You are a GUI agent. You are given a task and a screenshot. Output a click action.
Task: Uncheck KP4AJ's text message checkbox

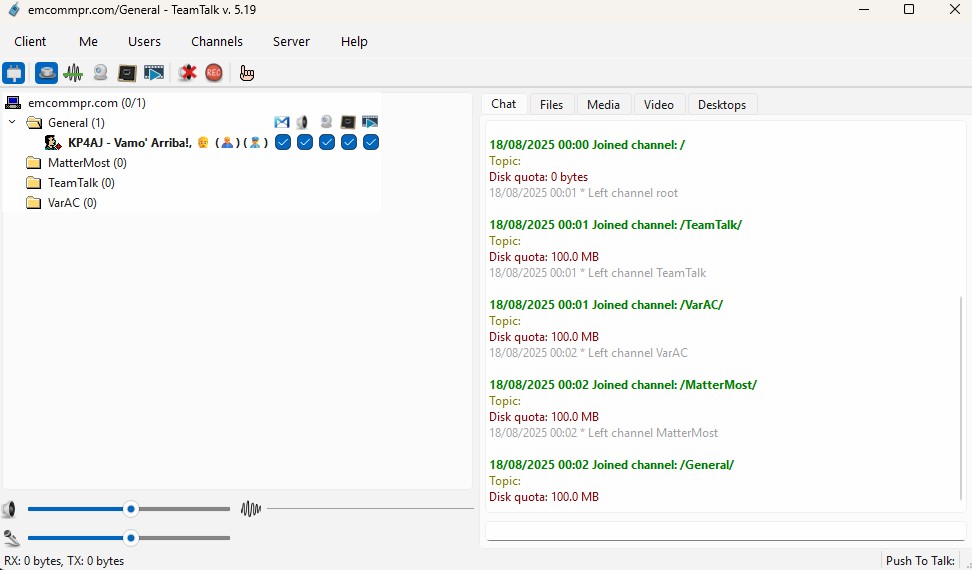point(283,142)
